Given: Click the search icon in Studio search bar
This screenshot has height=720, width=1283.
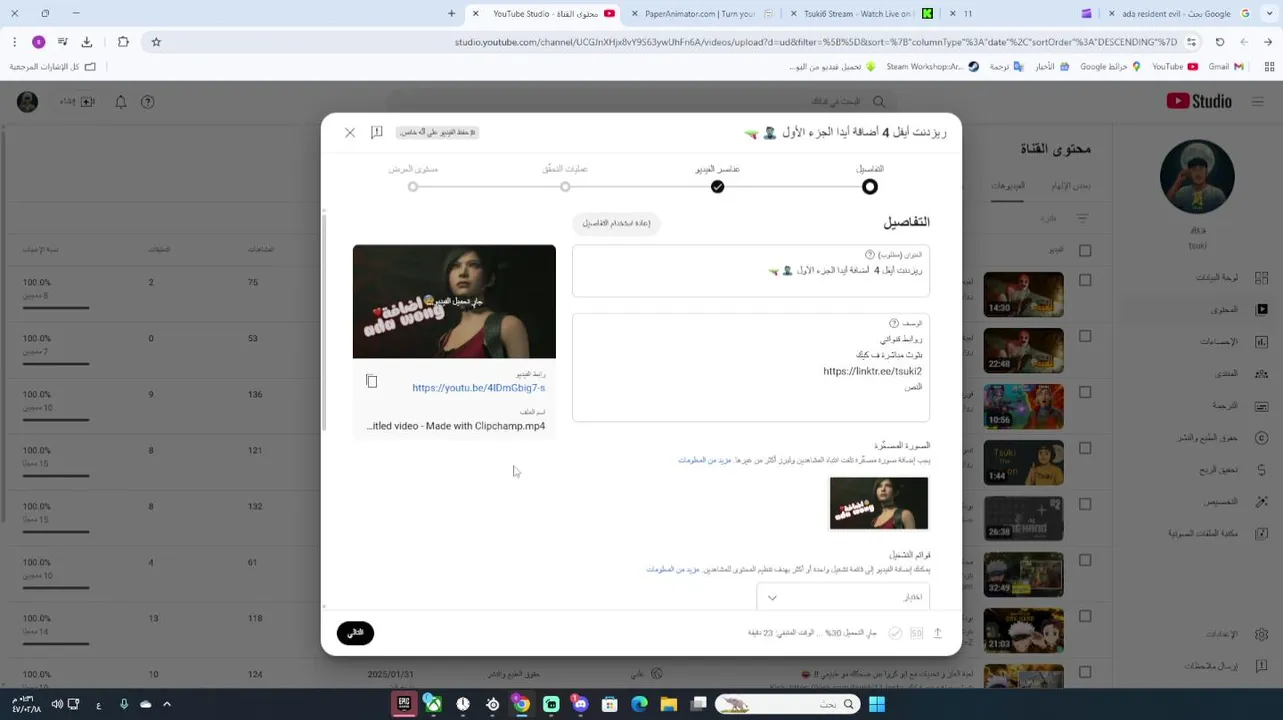Looking at the screenshot, I should coord(879,101).
